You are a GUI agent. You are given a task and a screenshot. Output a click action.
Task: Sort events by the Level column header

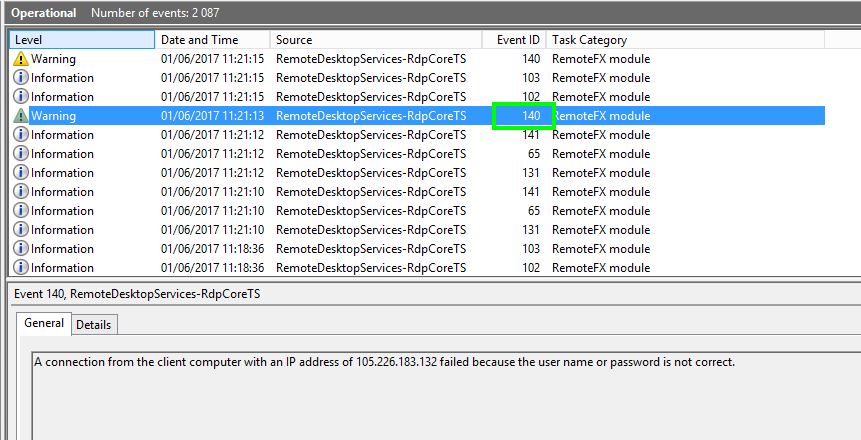point(82,40)
